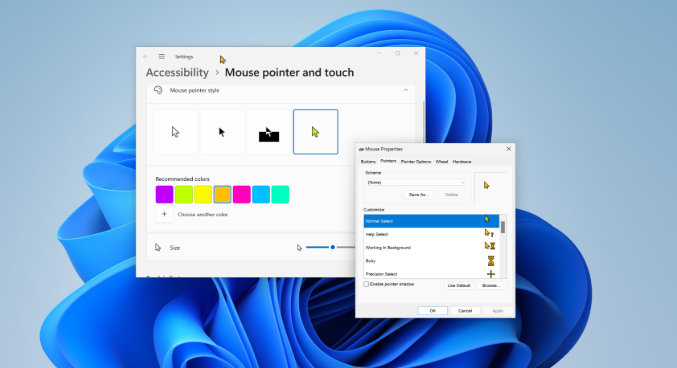Select Busy in Customize list

click(x=431, y=261)
